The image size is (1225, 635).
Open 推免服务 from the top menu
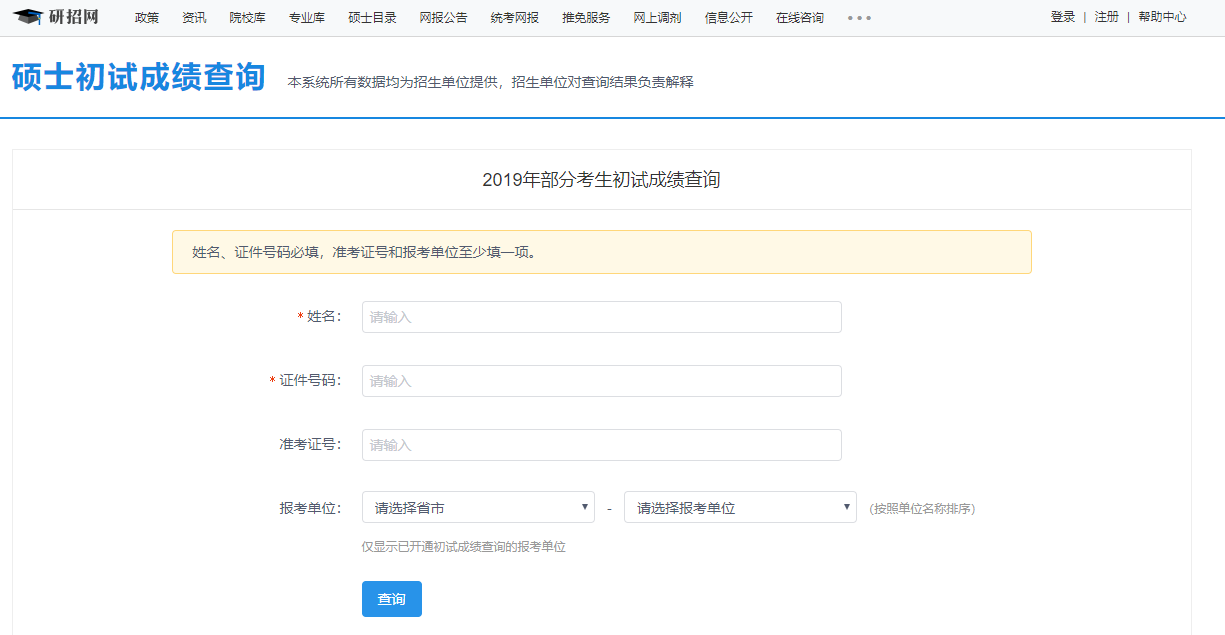586,18
